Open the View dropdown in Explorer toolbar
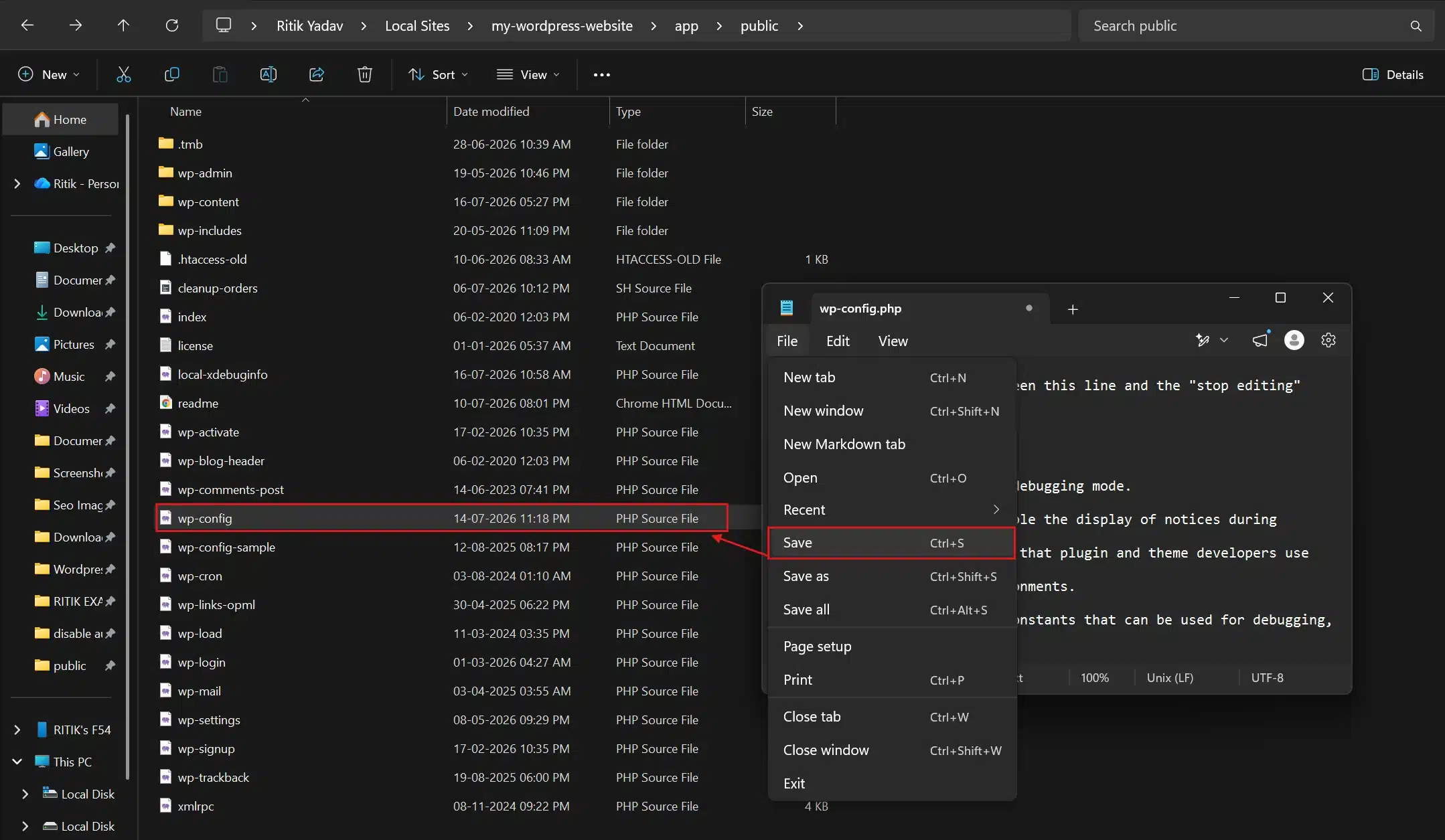Viewport: 1445px width, 840px height. 528,74
